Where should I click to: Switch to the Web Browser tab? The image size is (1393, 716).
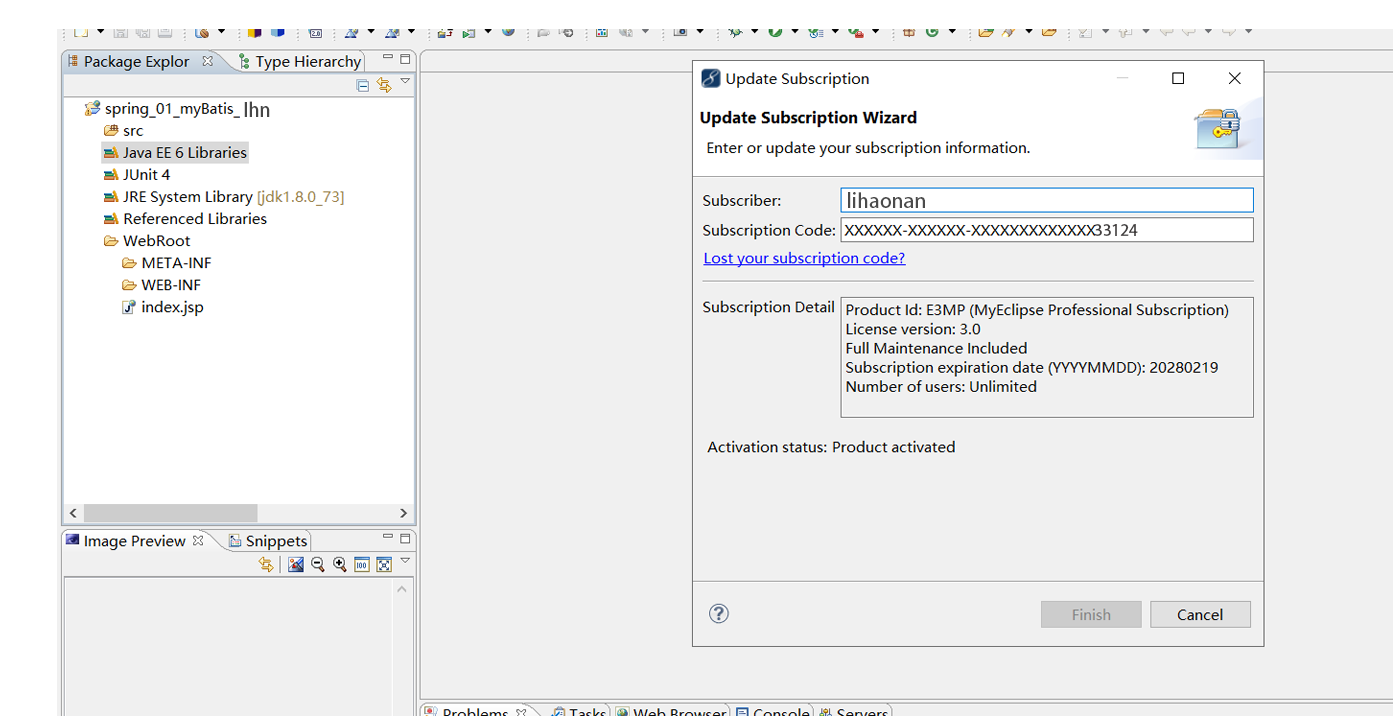click(x=671, y=711)
